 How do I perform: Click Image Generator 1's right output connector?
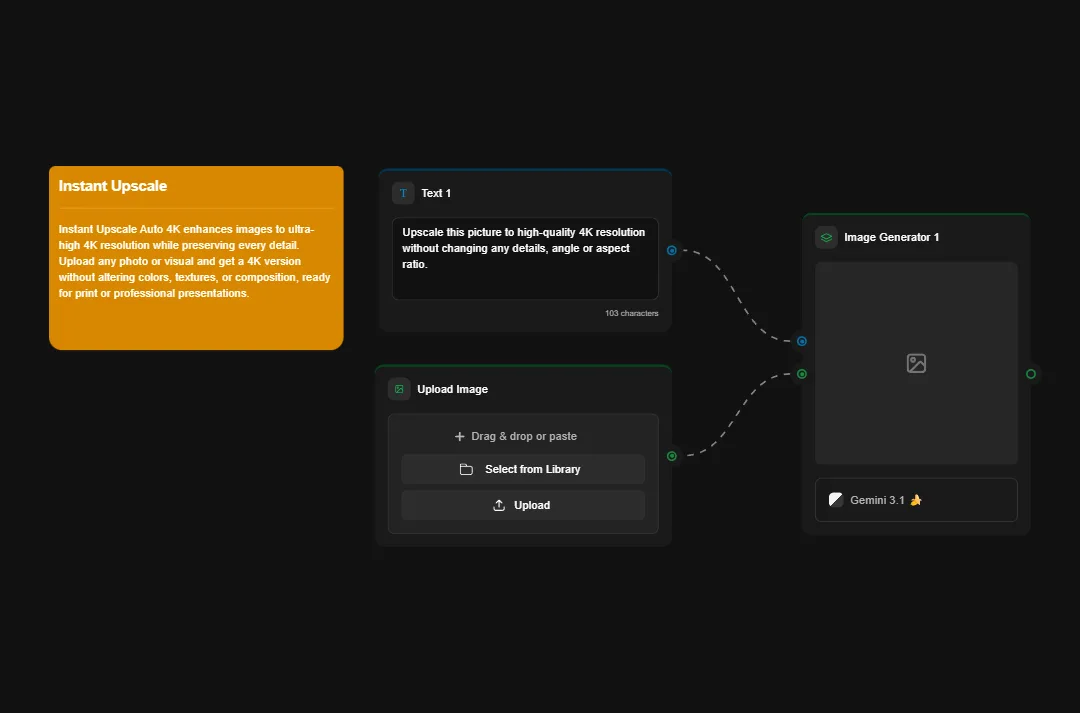[x=1031, y=374]
